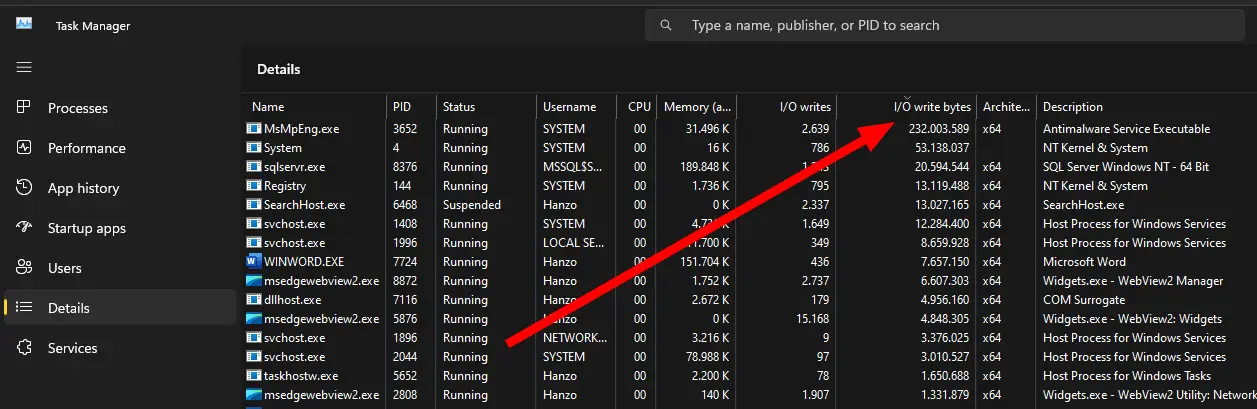Click the WINWORD.EXE Word icon
The height and width of the screenshot is (409, 1257).
coord(253,262)
